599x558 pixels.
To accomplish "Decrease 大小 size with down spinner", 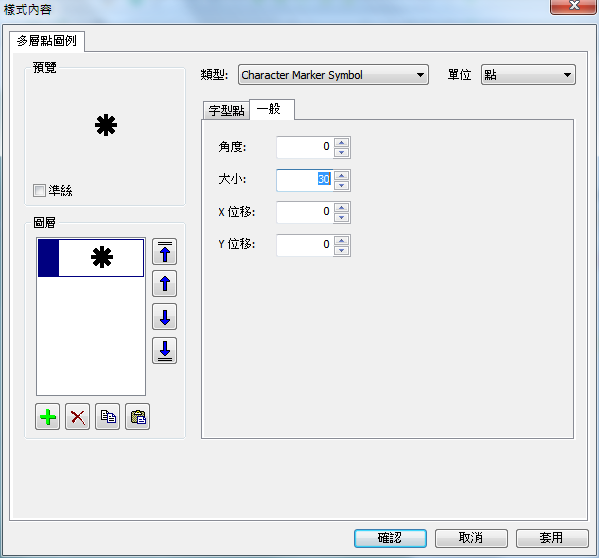I will tap(342, 186).
